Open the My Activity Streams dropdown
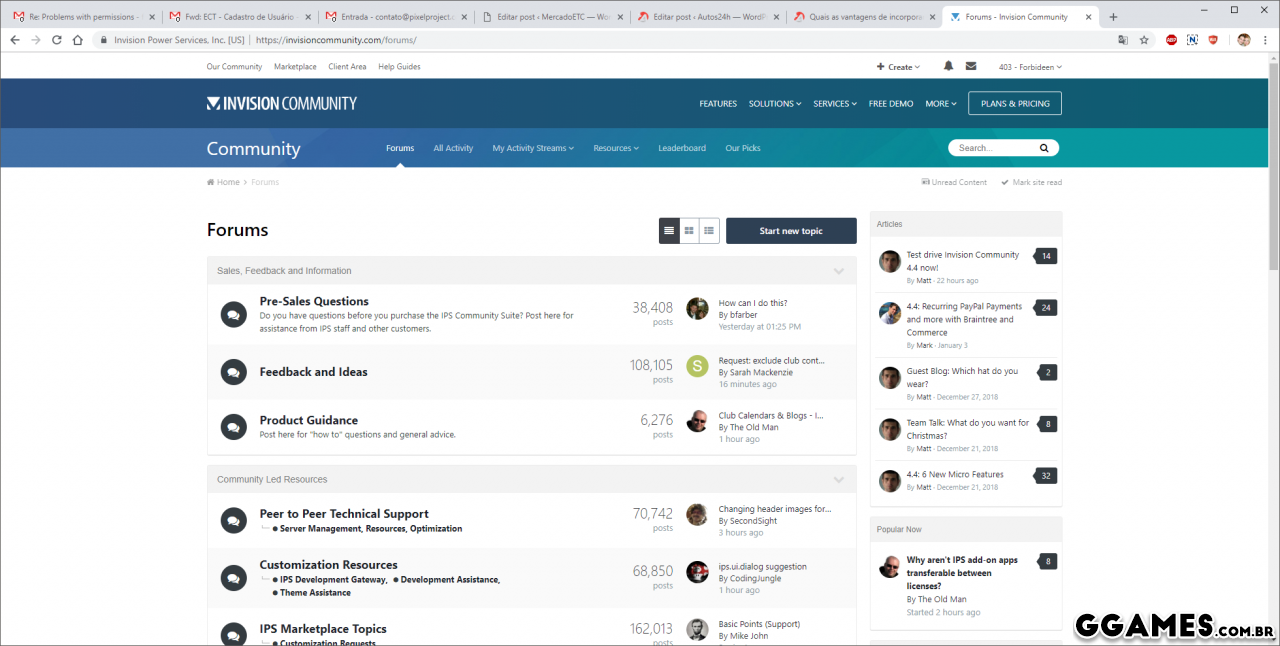 pos(532,148)
